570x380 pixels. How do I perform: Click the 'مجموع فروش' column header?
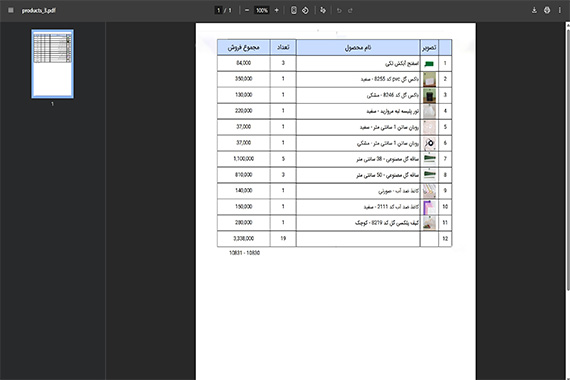pyautogui.click(x=244, y=47)
